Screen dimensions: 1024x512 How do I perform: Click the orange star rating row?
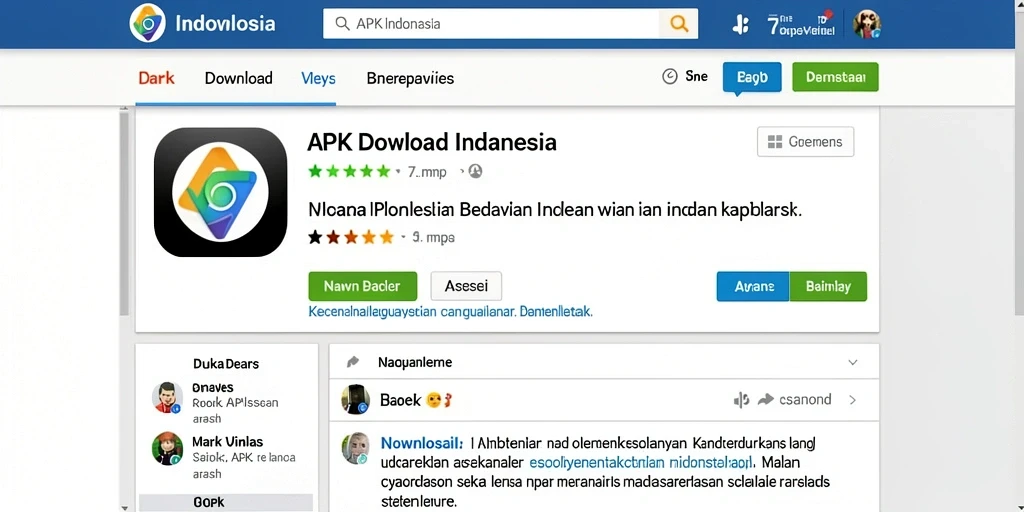coord(351,237)
